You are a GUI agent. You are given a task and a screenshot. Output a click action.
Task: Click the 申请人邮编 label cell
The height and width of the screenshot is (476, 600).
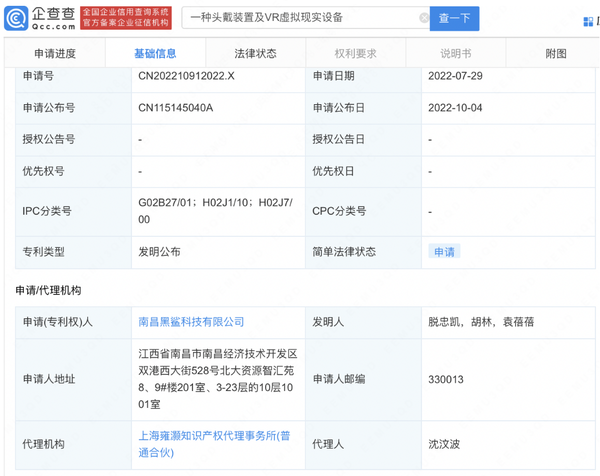pyautogui.click(x=363, y=379)
